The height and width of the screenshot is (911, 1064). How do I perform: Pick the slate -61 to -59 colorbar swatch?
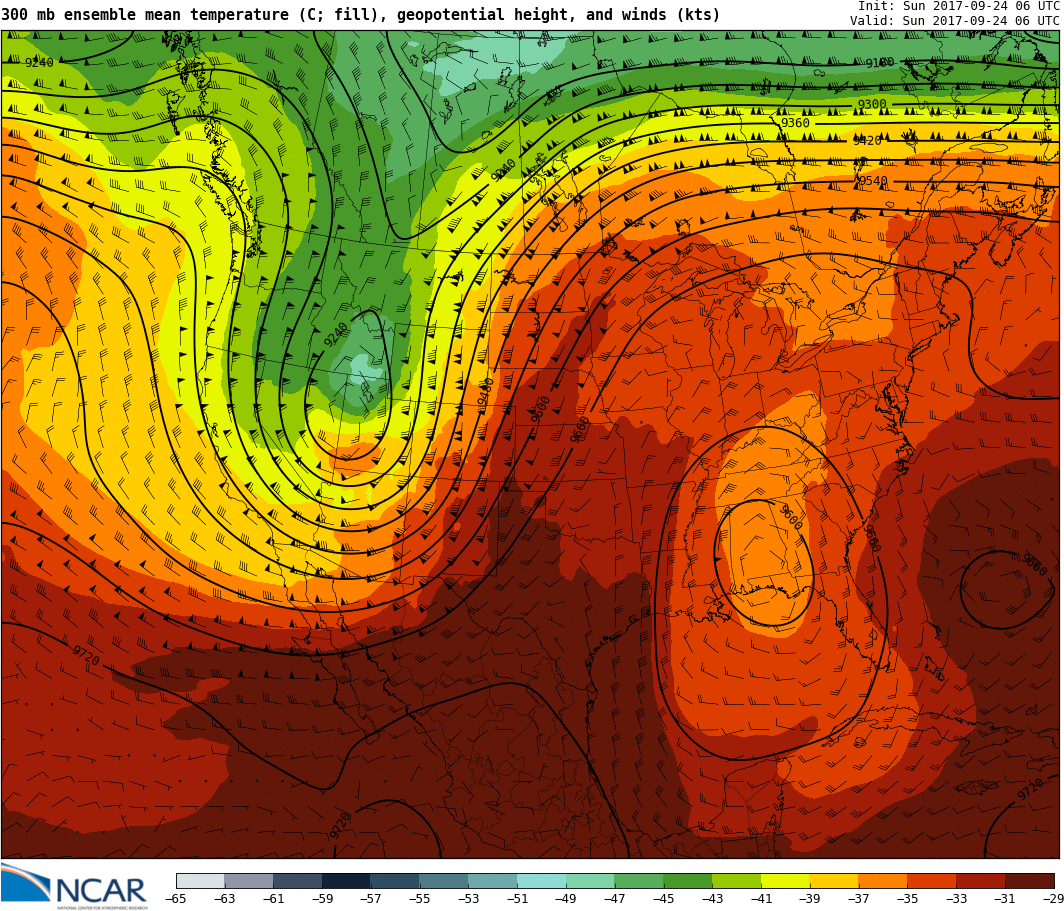(298, 880)
